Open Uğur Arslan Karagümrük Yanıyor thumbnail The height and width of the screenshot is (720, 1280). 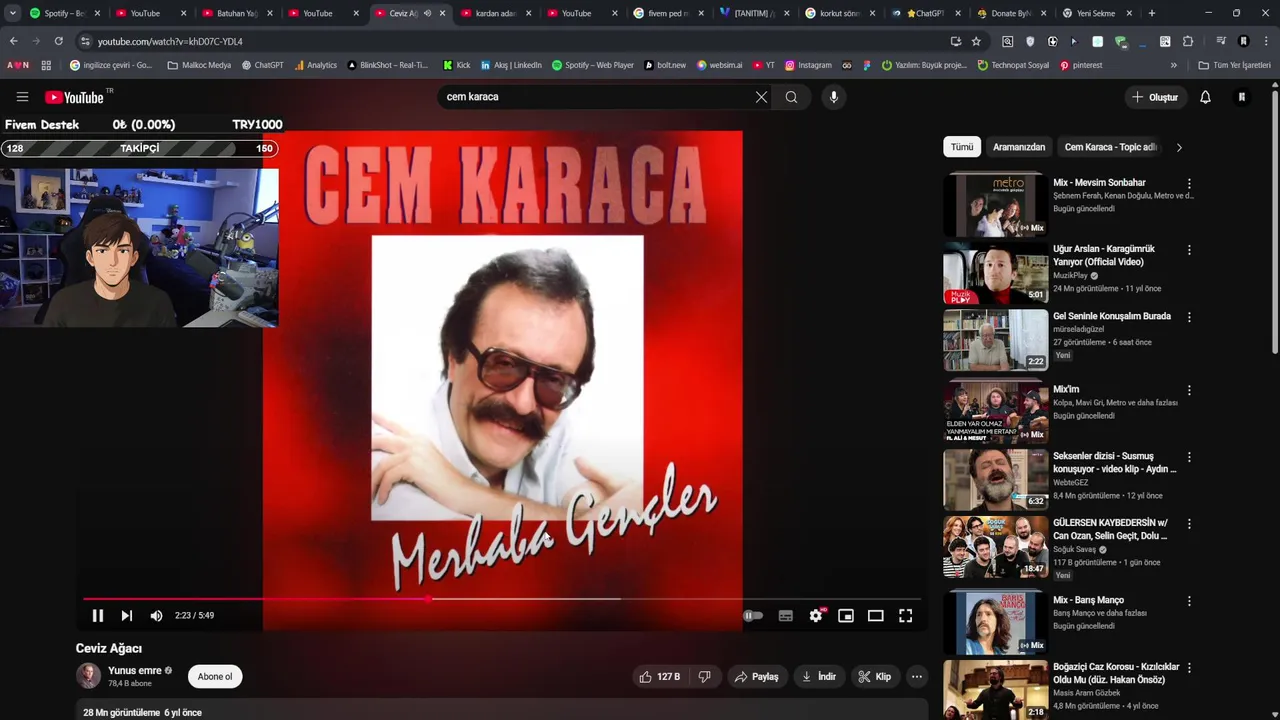(995, 272)
